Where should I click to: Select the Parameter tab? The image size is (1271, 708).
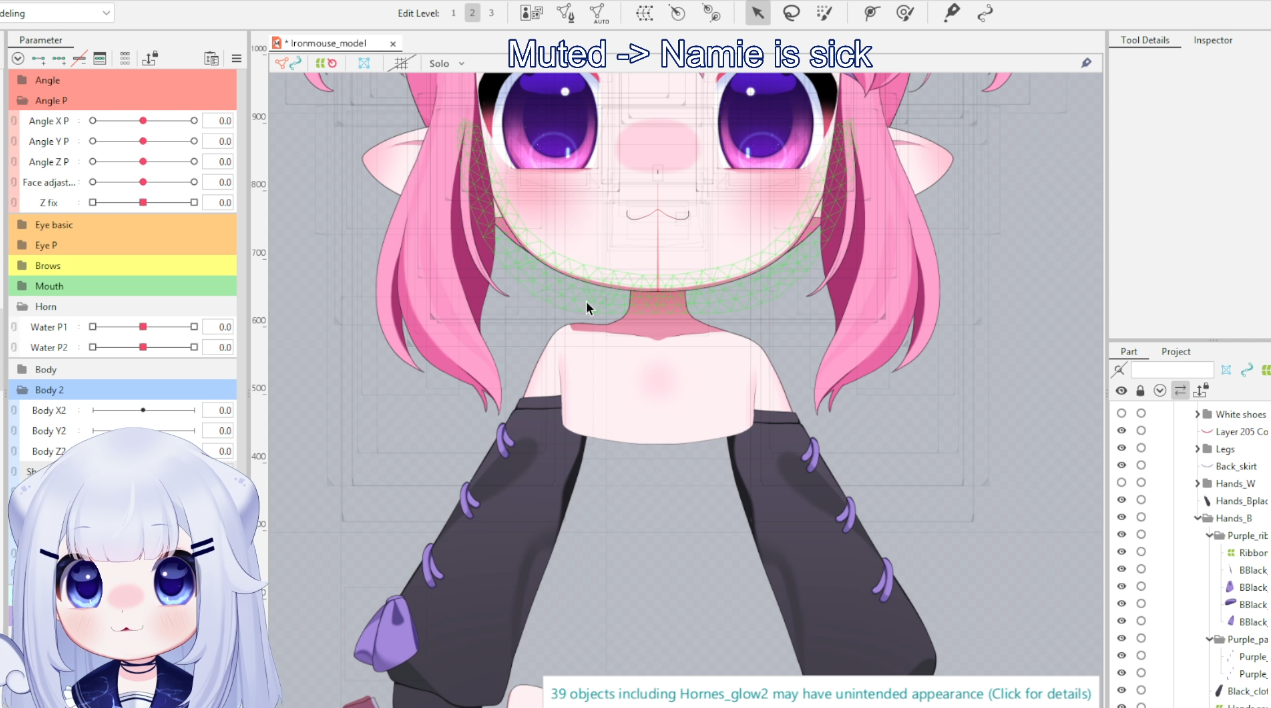coord(41,40)
